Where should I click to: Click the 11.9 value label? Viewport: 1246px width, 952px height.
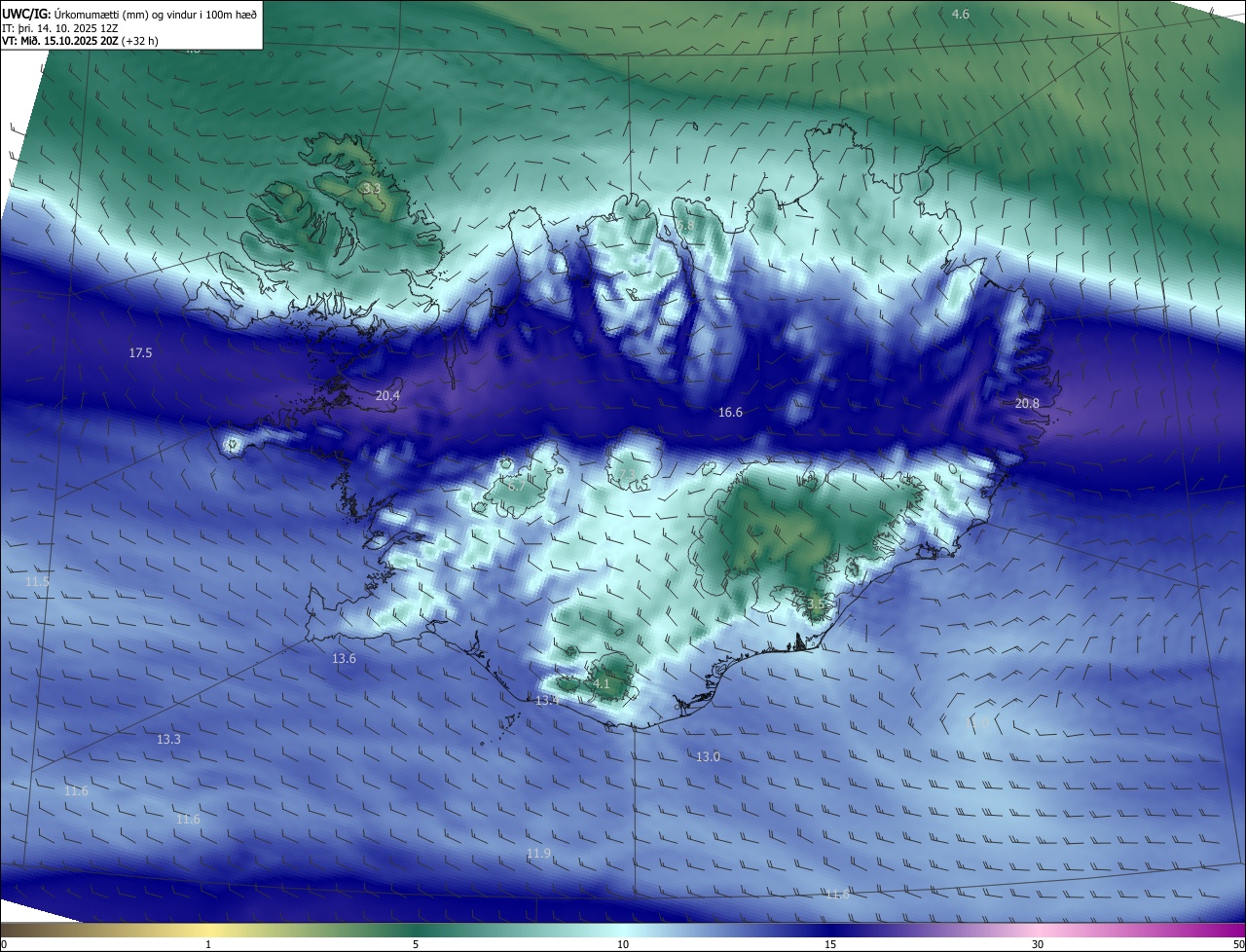click(x=538, y=853)
